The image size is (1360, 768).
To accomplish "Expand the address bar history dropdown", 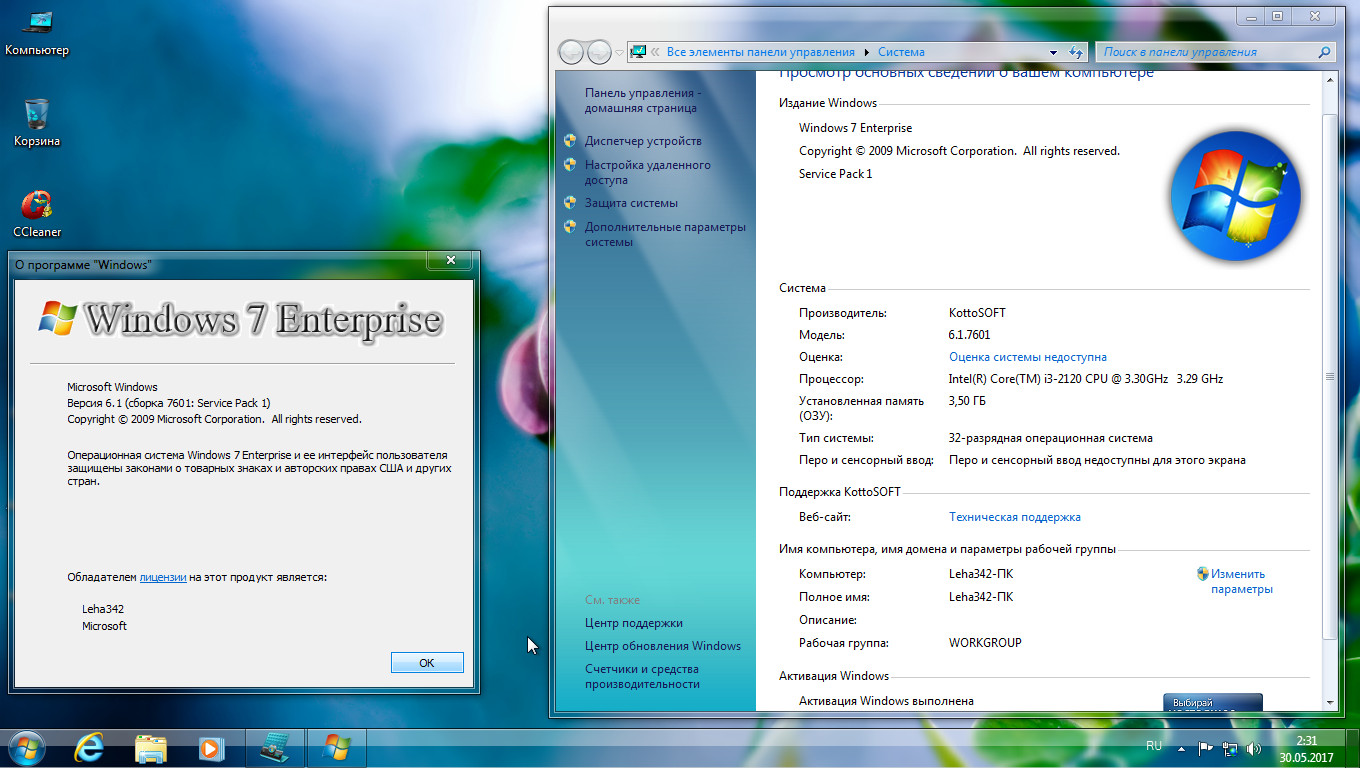I will click(1053, 52).
